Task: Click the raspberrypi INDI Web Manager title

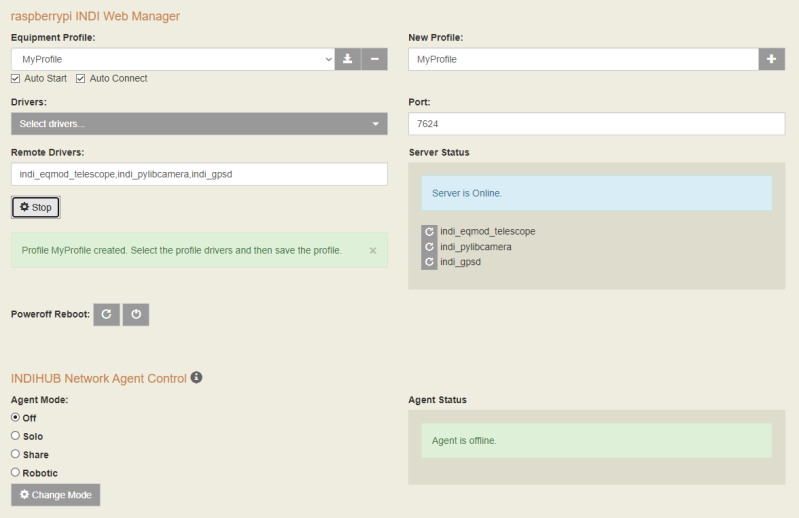Action: coord(95,16)
